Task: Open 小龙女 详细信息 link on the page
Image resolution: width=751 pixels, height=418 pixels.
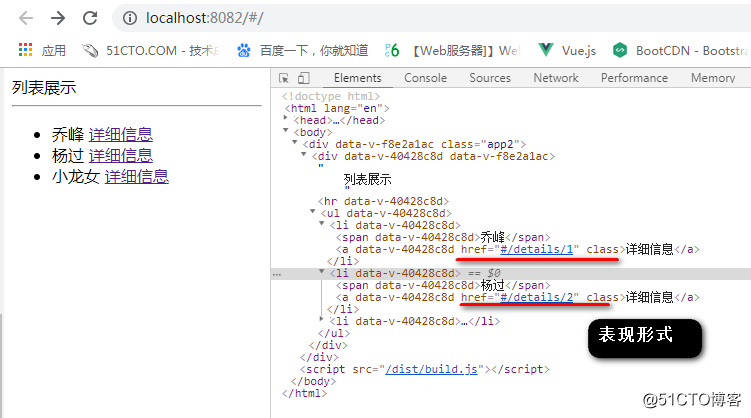Action: click(x=137, y=177)
